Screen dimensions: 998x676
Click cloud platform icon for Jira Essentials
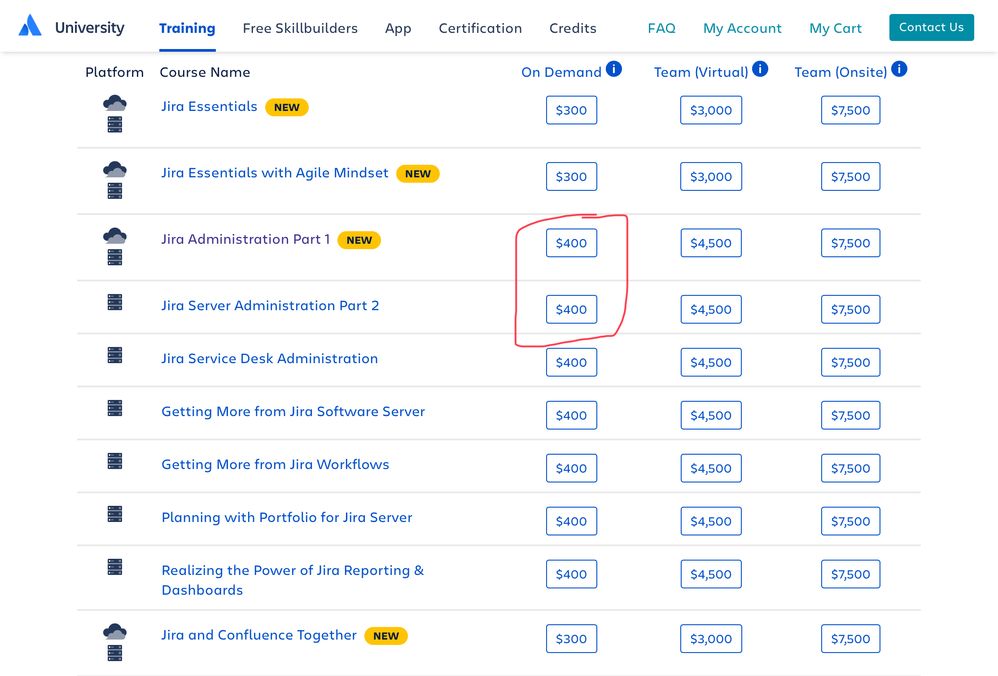point(115,103)
